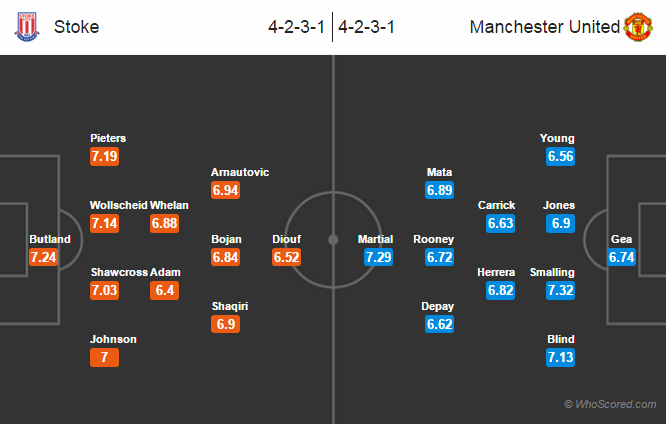666x424 pixels.
Task: Click Arnautovic's 6.94 rating box
Action: tap(226, 189)
